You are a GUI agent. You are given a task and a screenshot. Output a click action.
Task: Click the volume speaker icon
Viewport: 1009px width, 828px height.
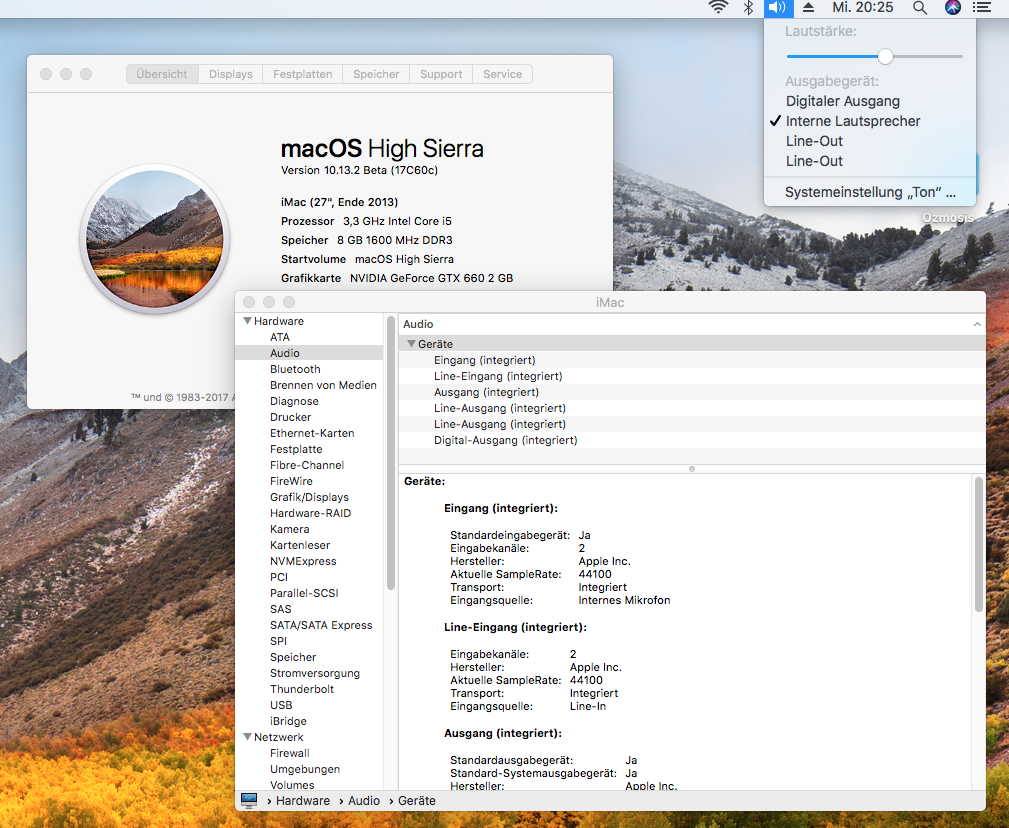[x=778, y=7]
